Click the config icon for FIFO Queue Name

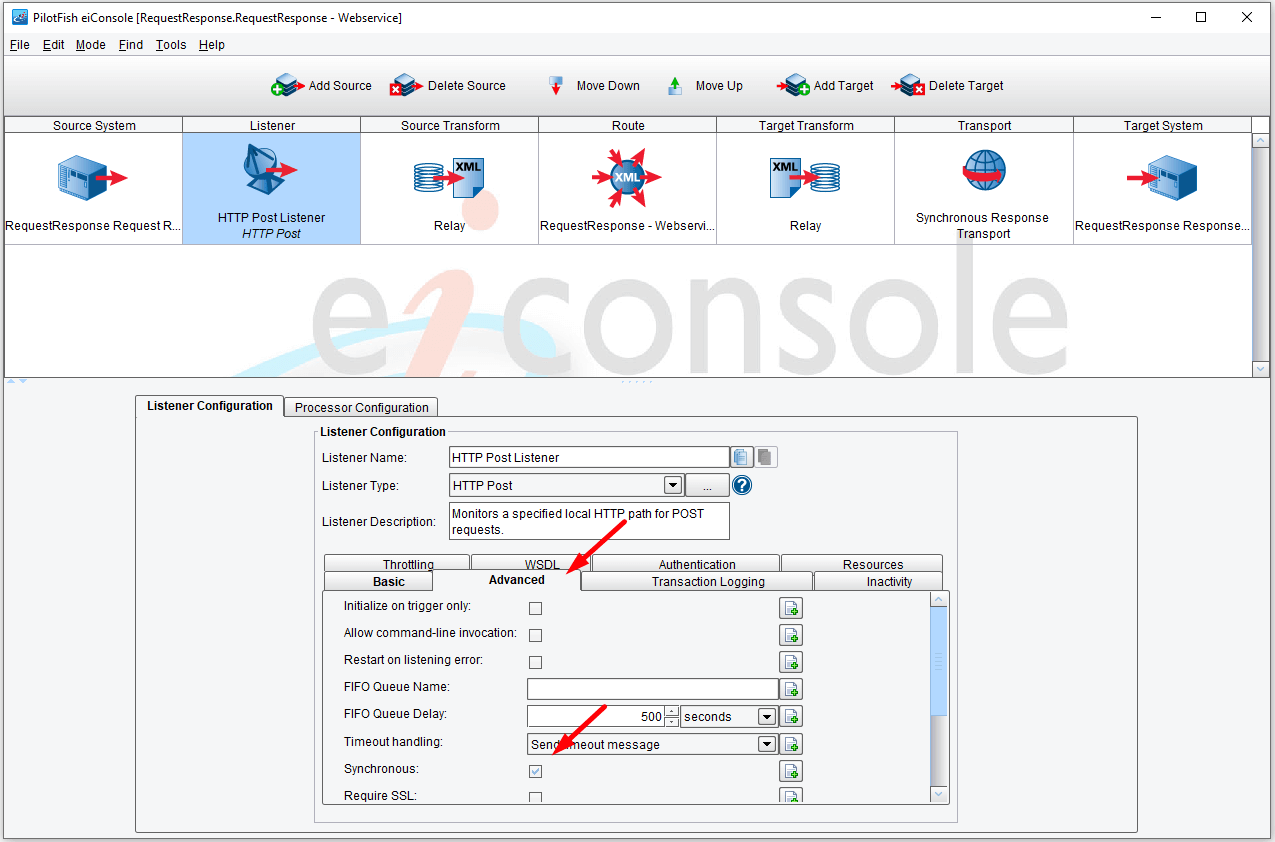pyautogui.click(x=791, y=689)
